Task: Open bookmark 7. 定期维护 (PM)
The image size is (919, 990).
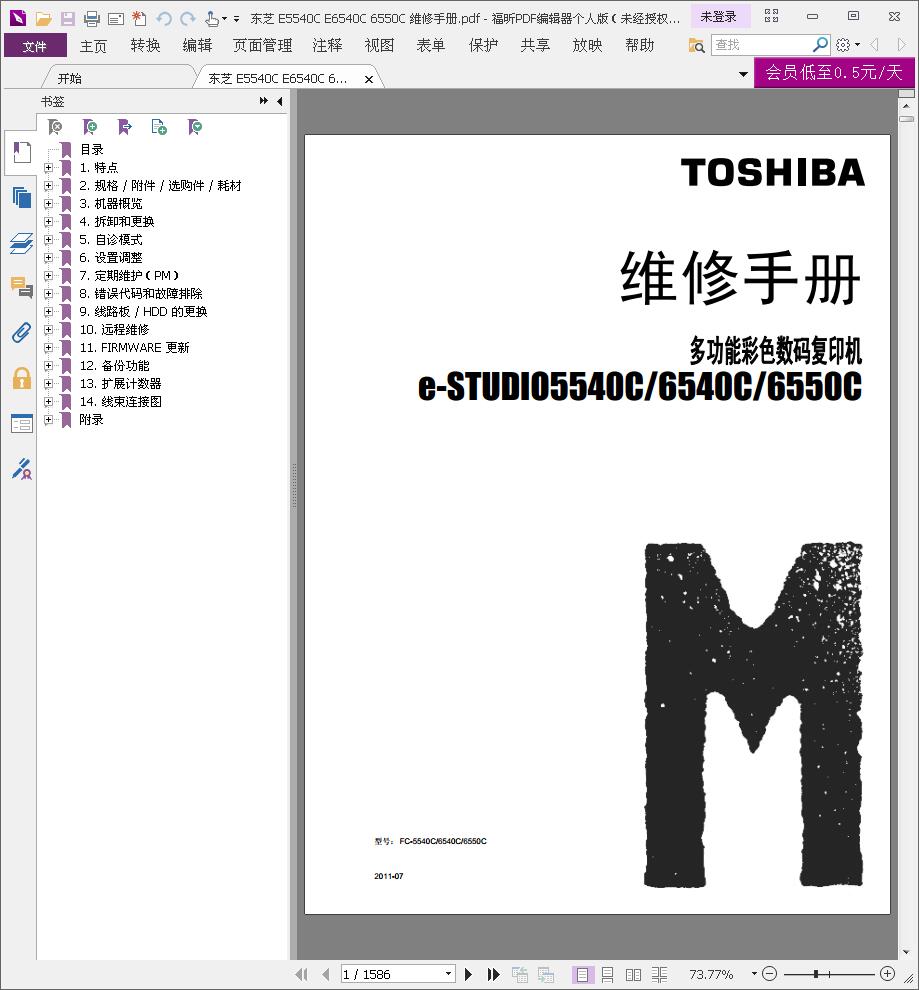Action: [x=129, y=275]
